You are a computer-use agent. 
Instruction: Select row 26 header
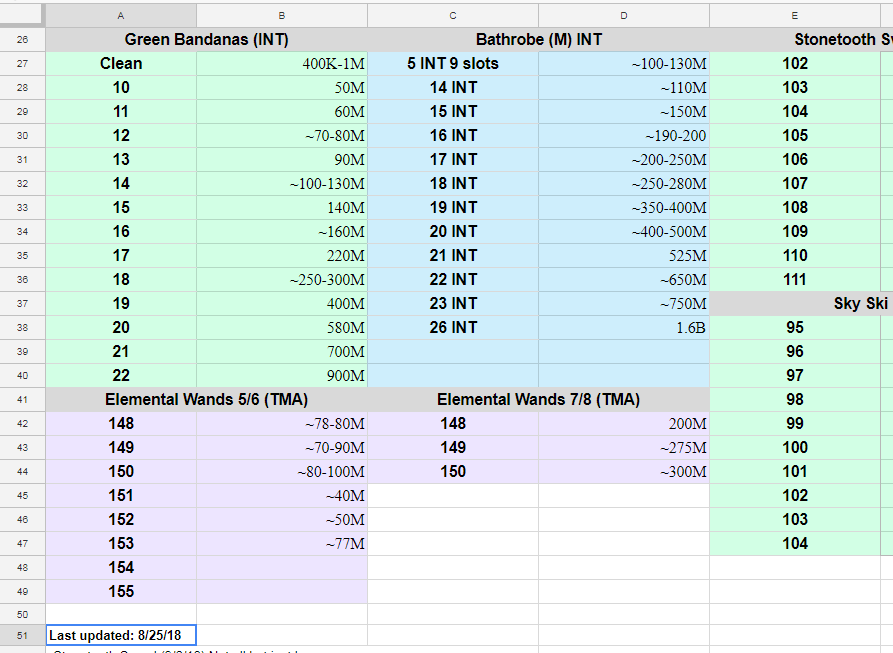click(x=22, y=40)
